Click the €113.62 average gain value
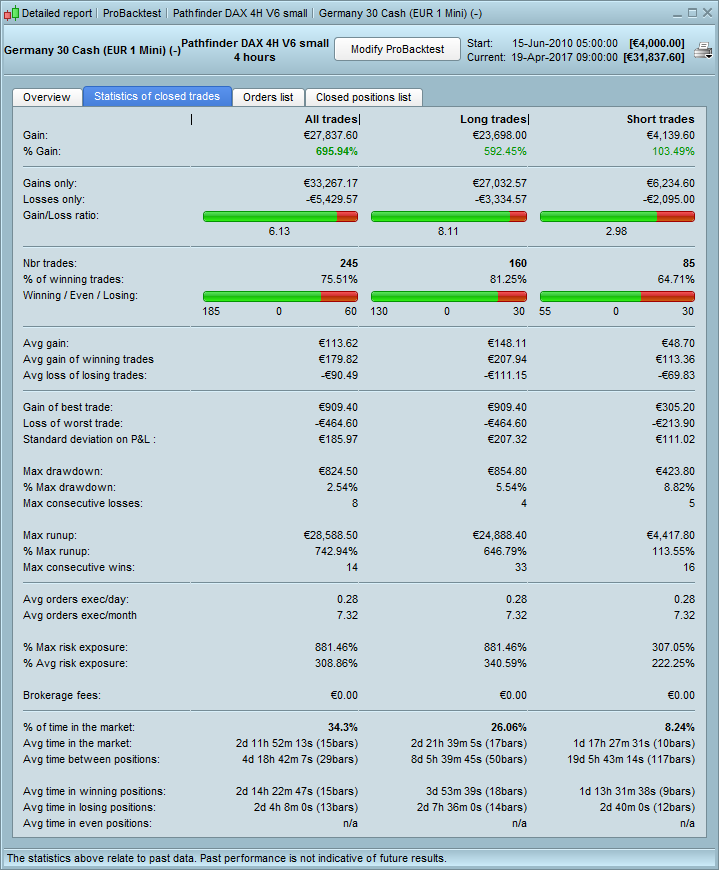 click(x=338, y=343)
